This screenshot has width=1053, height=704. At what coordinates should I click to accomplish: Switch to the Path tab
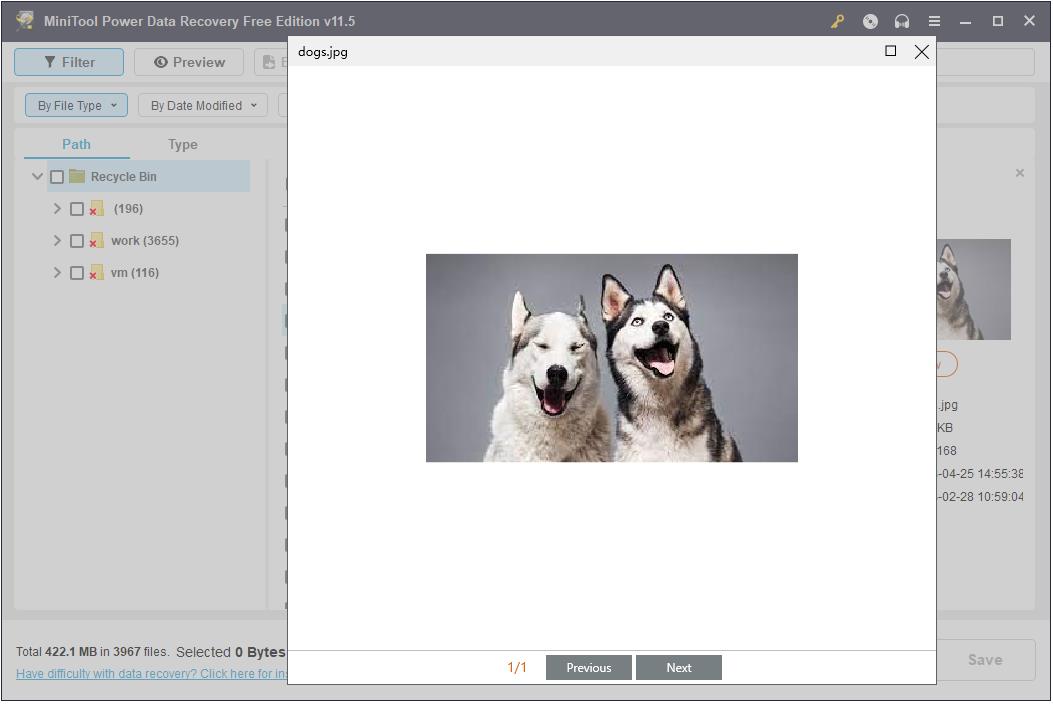77,144
